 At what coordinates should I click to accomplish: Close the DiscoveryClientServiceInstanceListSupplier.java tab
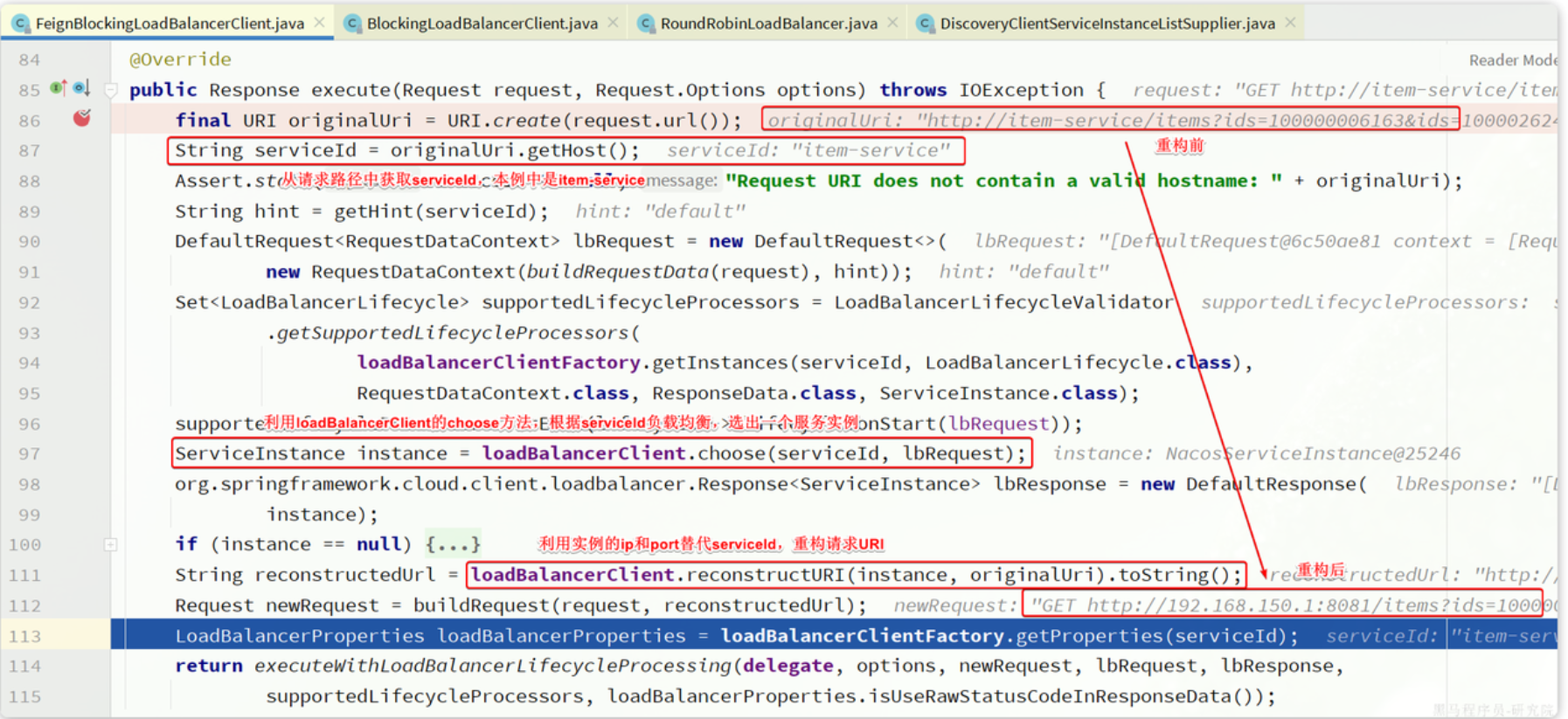pyautogui.click(x=1290, y=23)
